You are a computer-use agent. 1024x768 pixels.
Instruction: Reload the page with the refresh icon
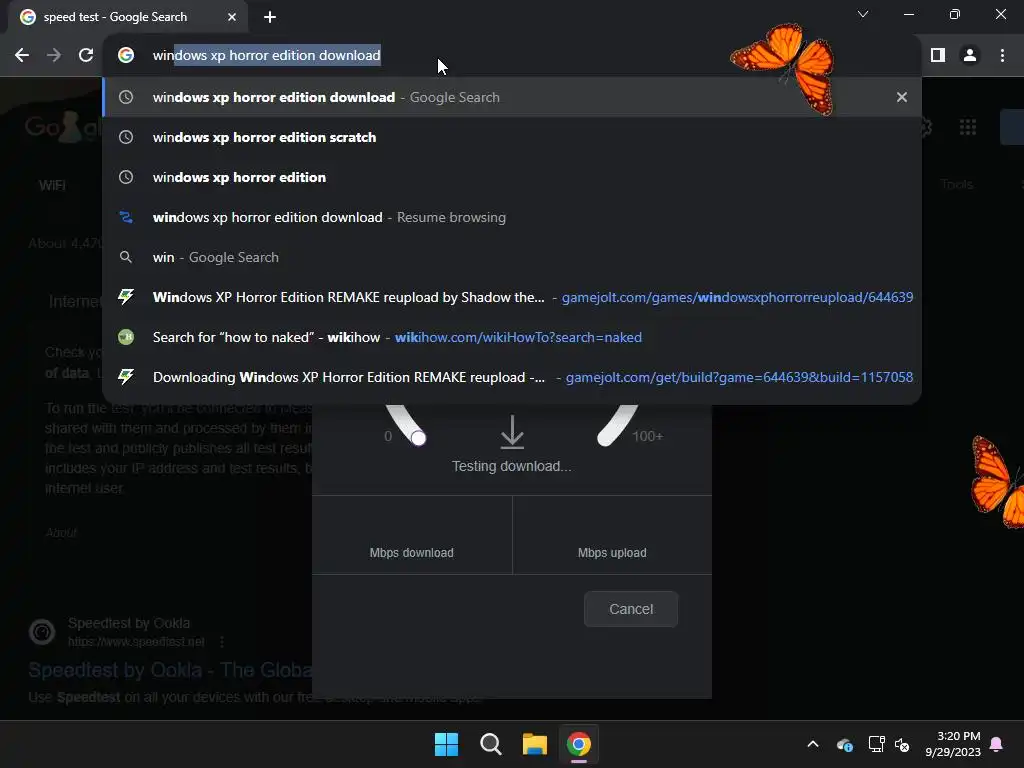click(x=86, y=56)
